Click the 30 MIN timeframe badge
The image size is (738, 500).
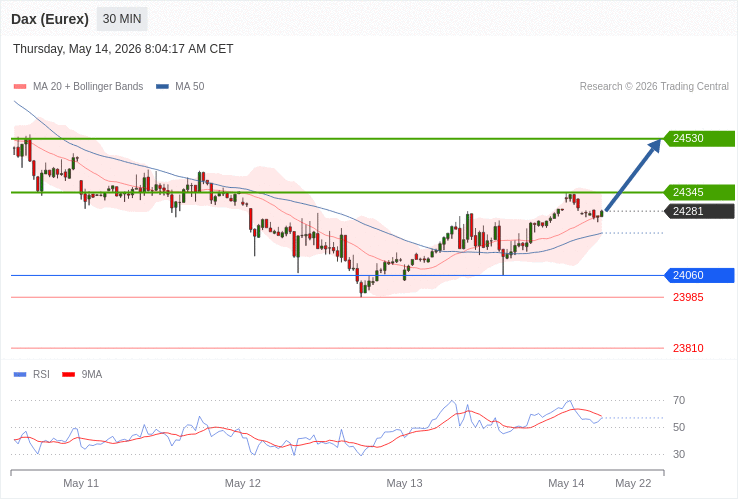[122, 19]
